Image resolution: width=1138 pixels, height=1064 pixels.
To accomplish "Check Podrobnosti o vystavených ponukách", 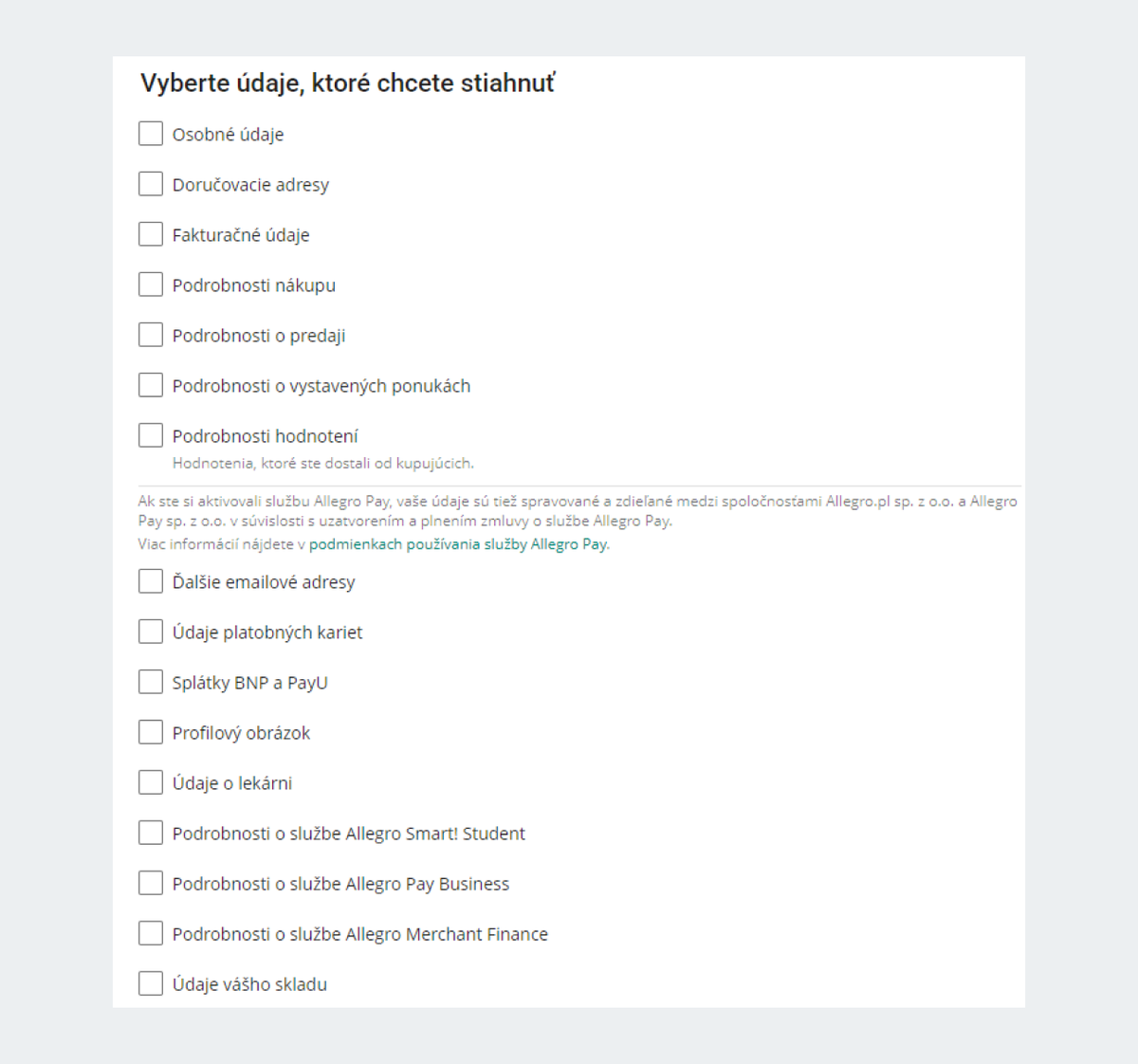I will pos(151,385).
